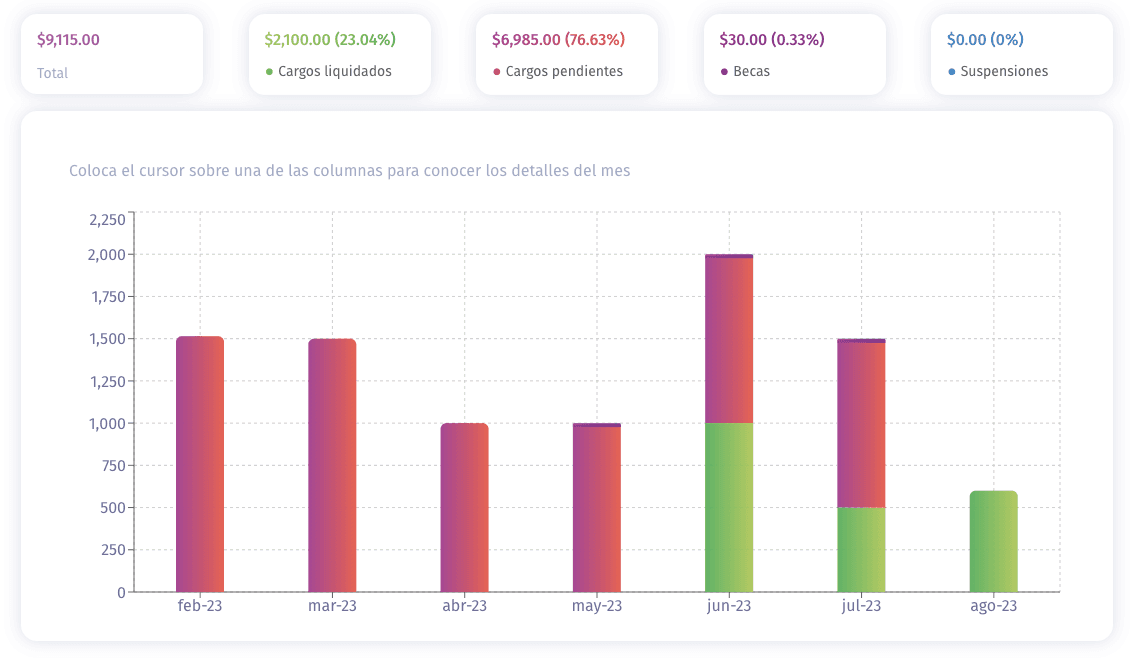
Task: Click the 1,750 y-axis value
Action: click(108, 297)
